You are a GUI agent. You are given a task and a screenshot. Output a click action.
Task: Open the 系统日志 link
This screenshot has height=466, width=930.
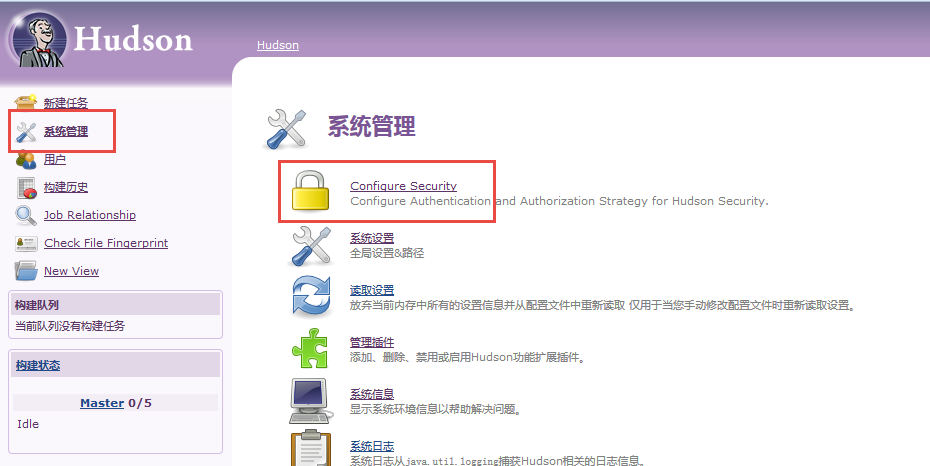pos(372,446)
